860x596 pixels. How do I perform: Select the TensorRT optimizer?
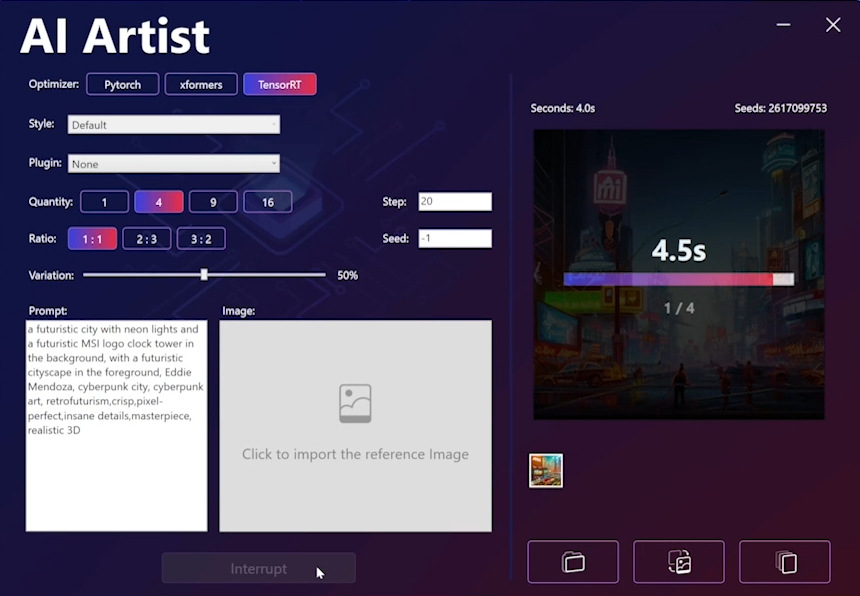coord(280,84)
